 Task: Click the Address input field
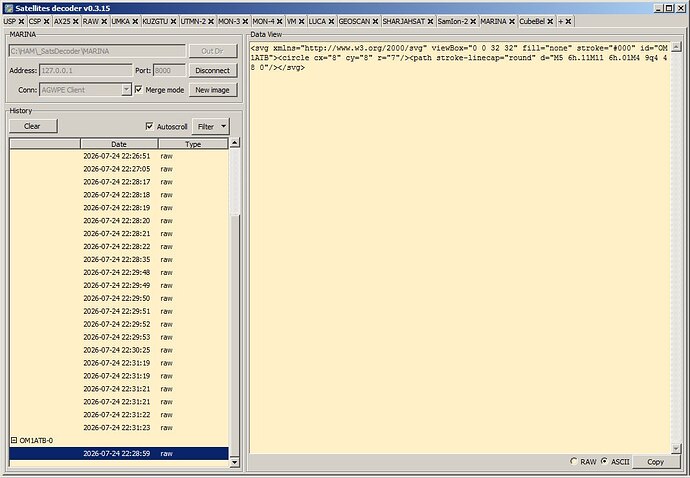(85, 70)
